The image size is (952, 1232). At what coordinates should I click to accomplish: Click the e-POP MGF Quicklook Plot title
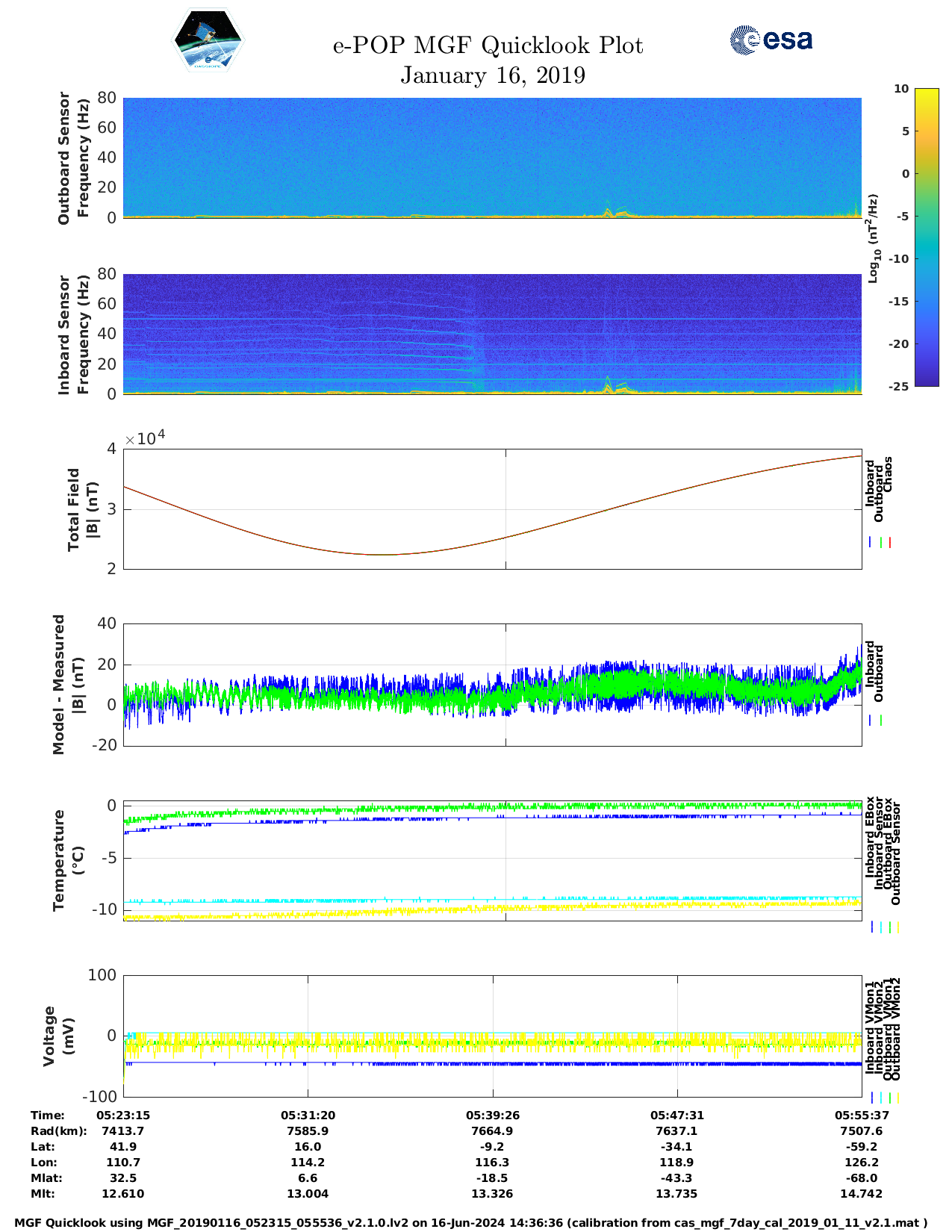(x=488, y=46)
